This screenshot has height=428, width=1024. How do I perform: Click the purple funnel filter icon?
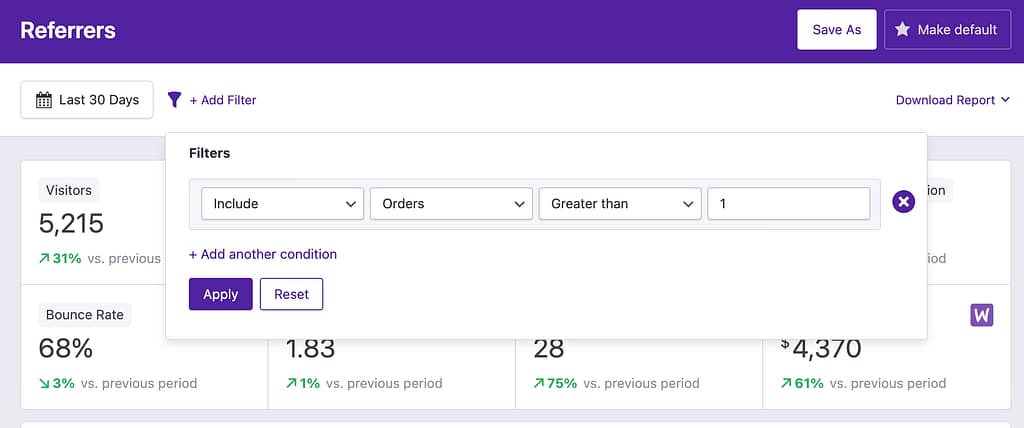click(174, 99)
